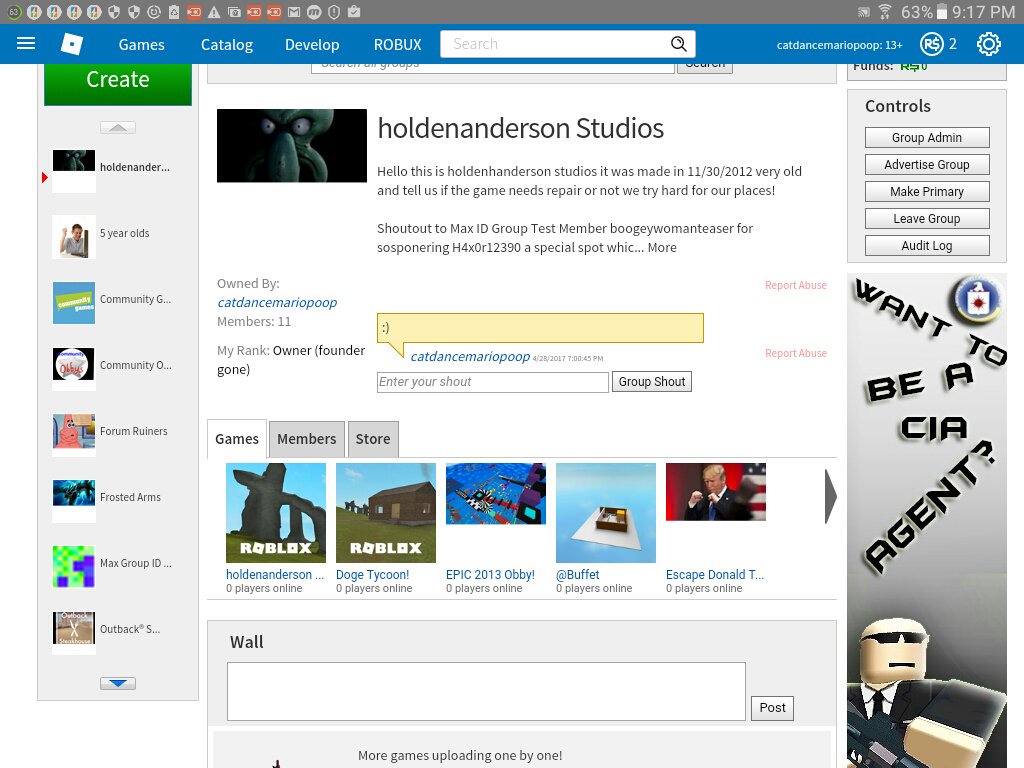
Task: Select Community O... obbys group icon
Action: tap(74, 369)
